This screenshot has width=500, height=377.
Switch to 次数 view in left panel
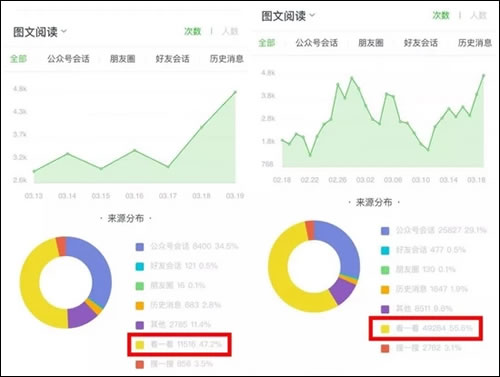(x=193, y=31)
